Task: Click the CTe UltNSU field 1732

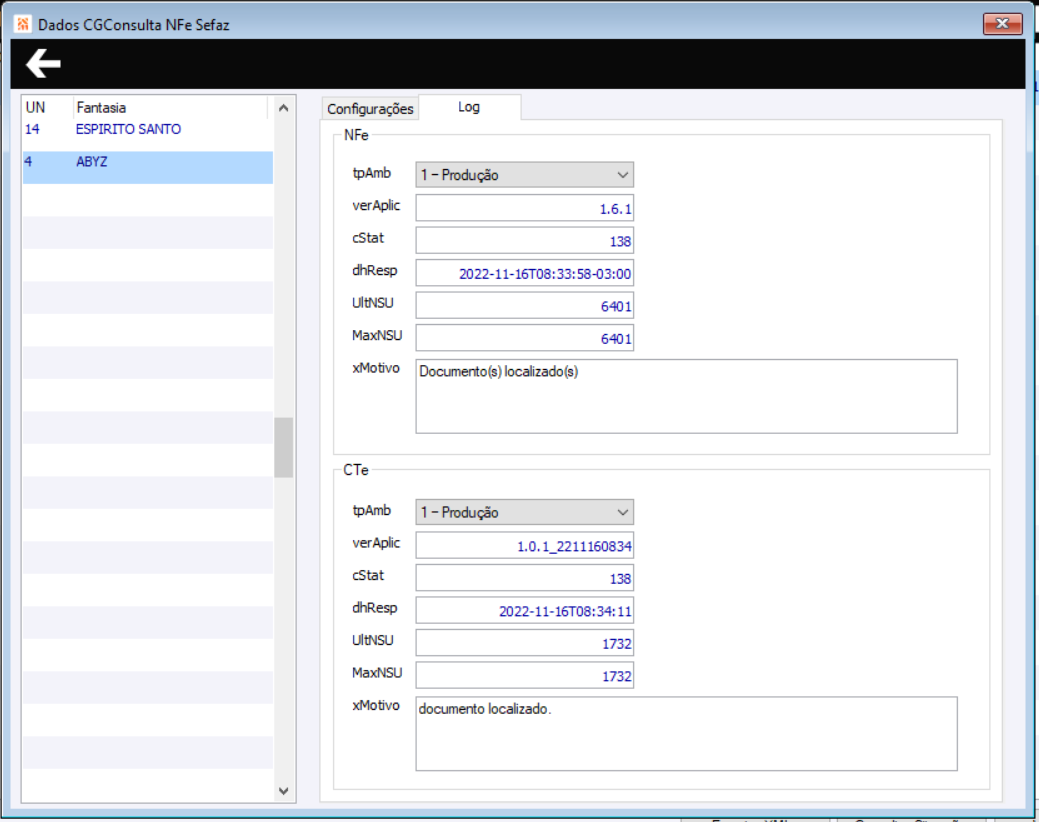Action: click(524, 642)
